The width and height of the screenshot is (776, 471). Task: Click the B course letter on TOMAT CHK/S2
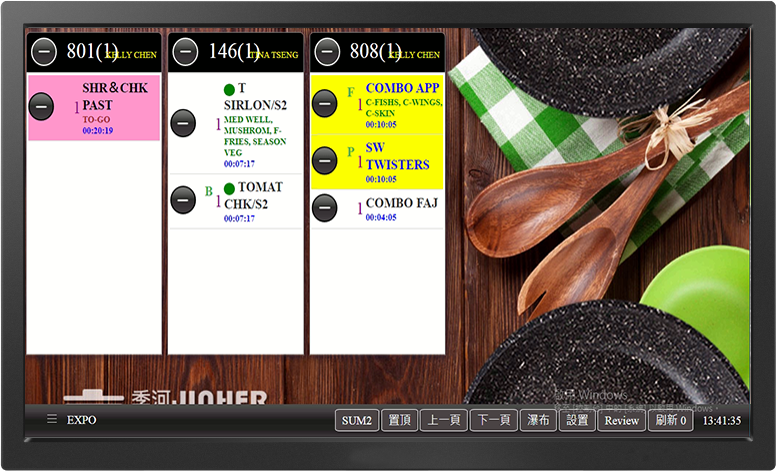(209, 191)
